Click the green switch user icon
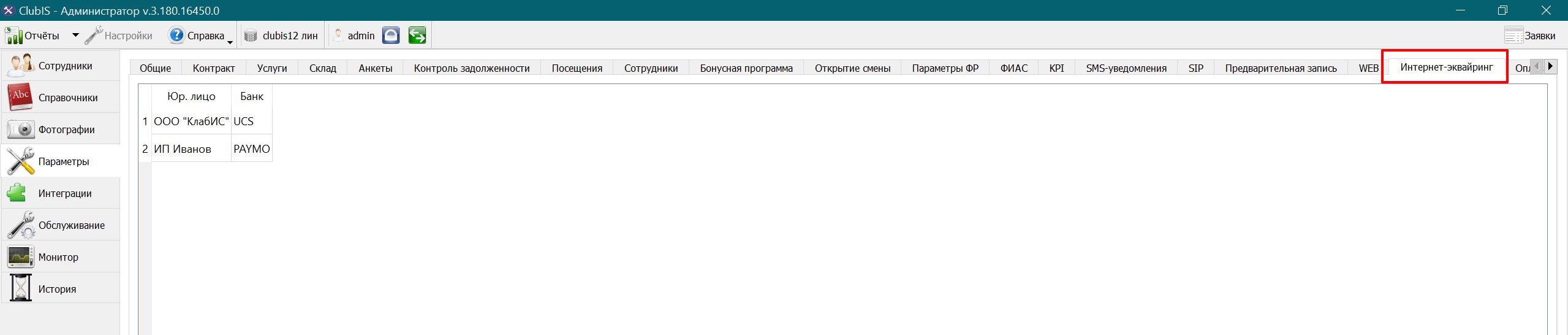The height and width of the screenshot is (335, 1568). (417, 36)
